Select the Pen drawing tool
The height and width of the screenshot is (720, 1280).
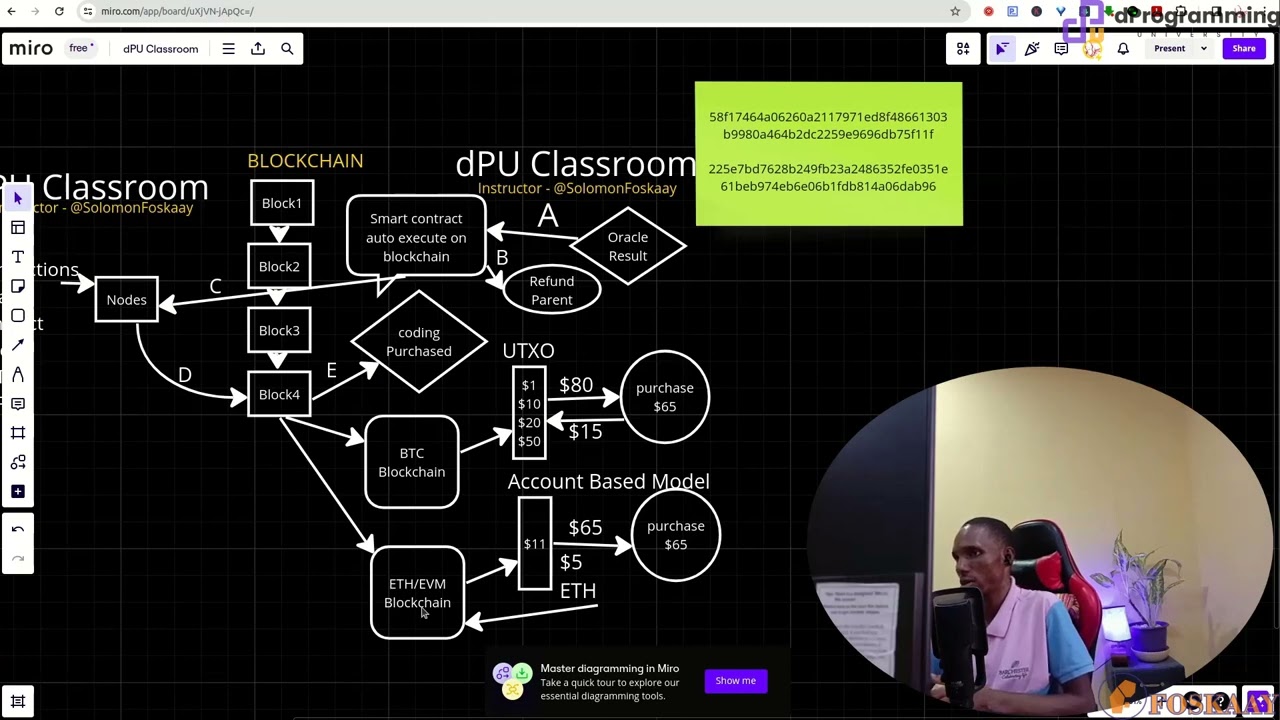(18, 374)
